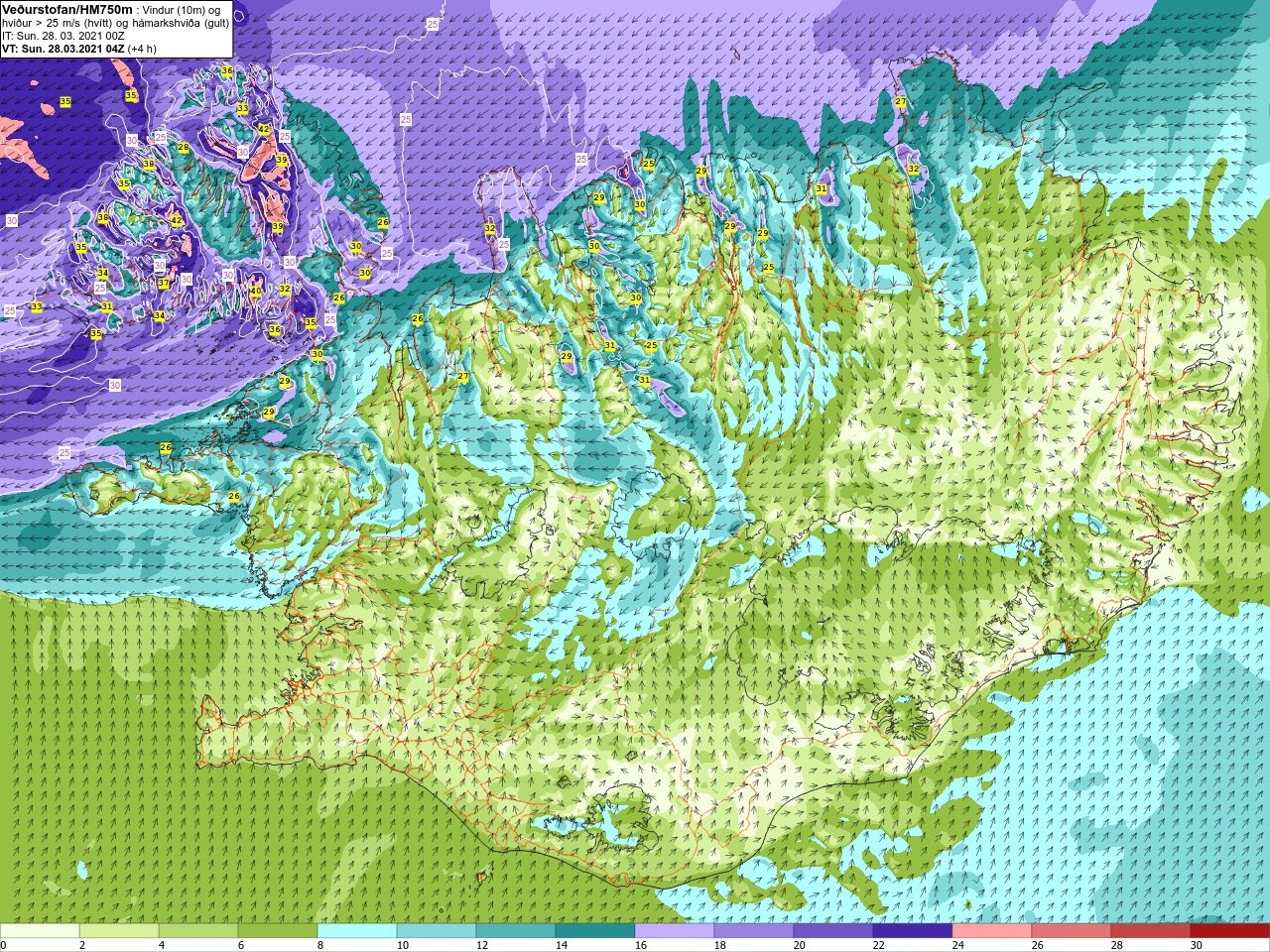Click the 22–24 dark indigo legend swatch
The height and width of the screenshot is (952, 1270).
coord(913,931)
